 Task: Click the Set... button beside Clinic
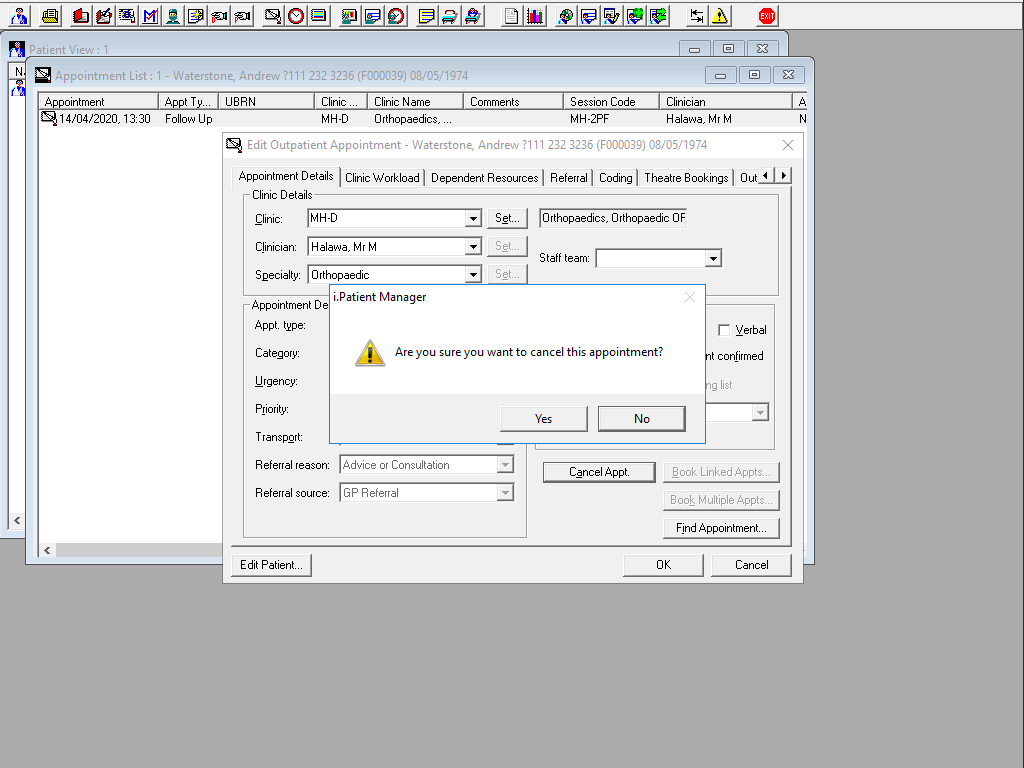507,218
